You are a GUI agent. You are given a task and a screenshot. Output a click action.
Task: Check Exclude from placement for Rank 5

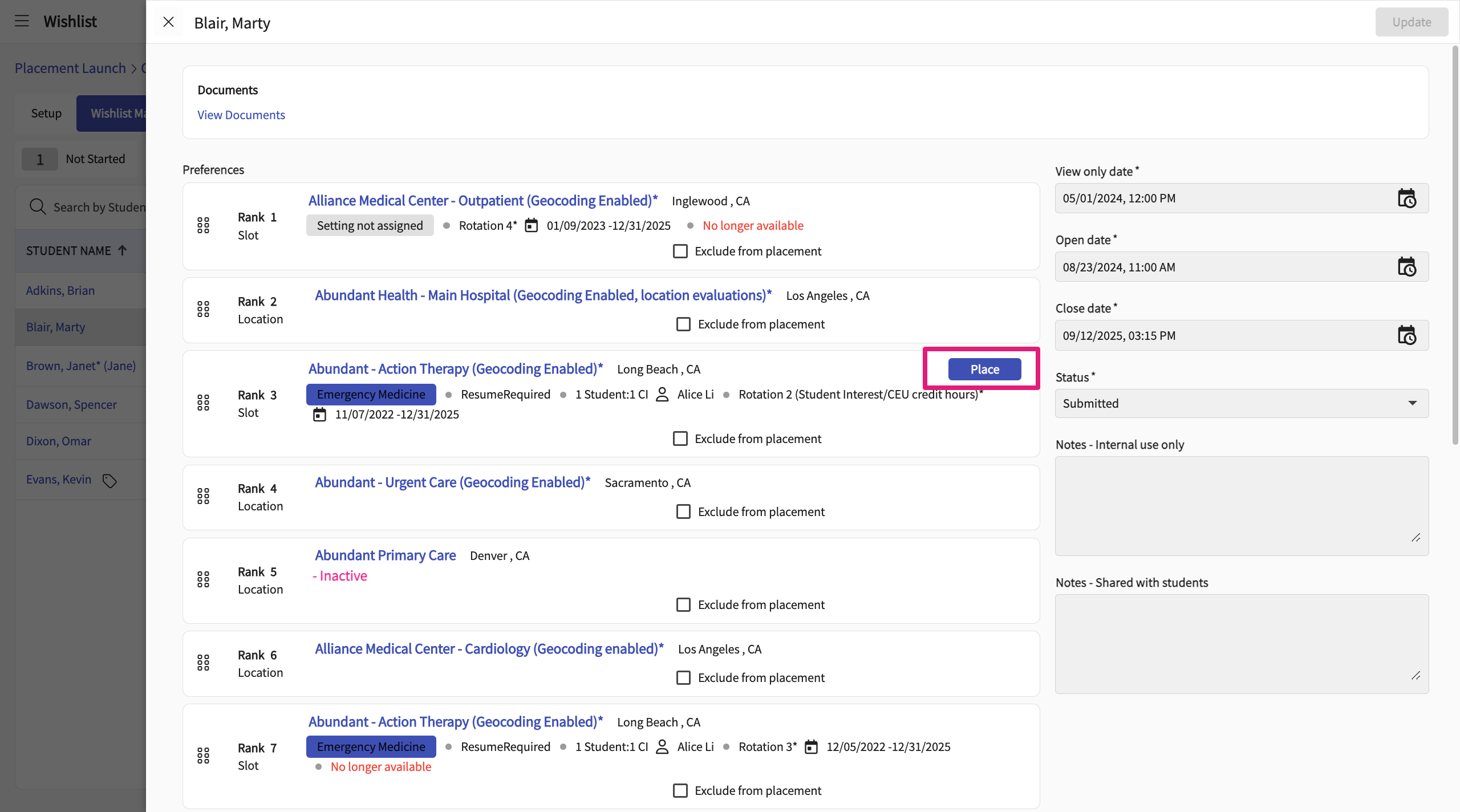(683, 604)
